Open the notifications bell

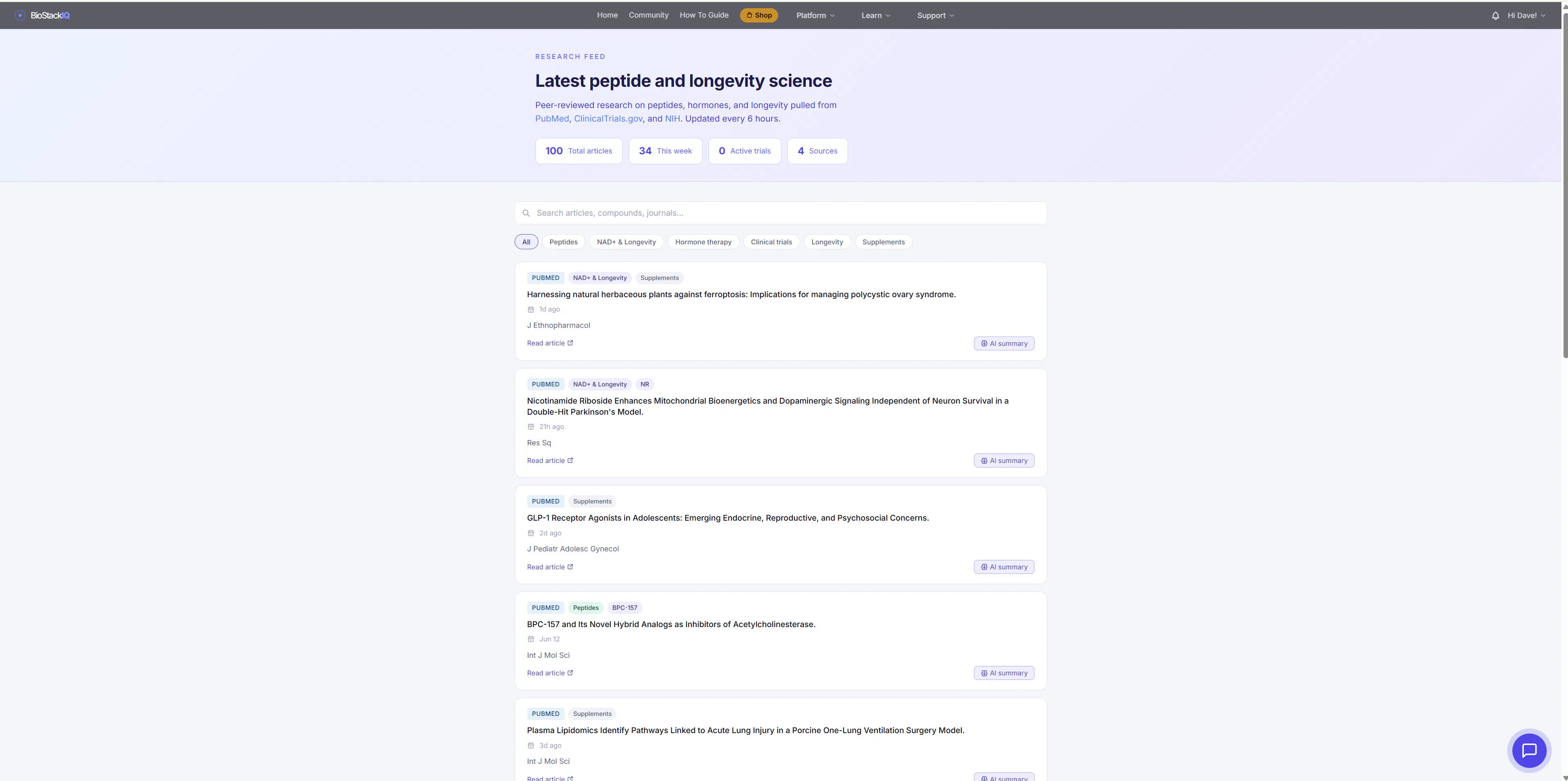point(1495,16)
